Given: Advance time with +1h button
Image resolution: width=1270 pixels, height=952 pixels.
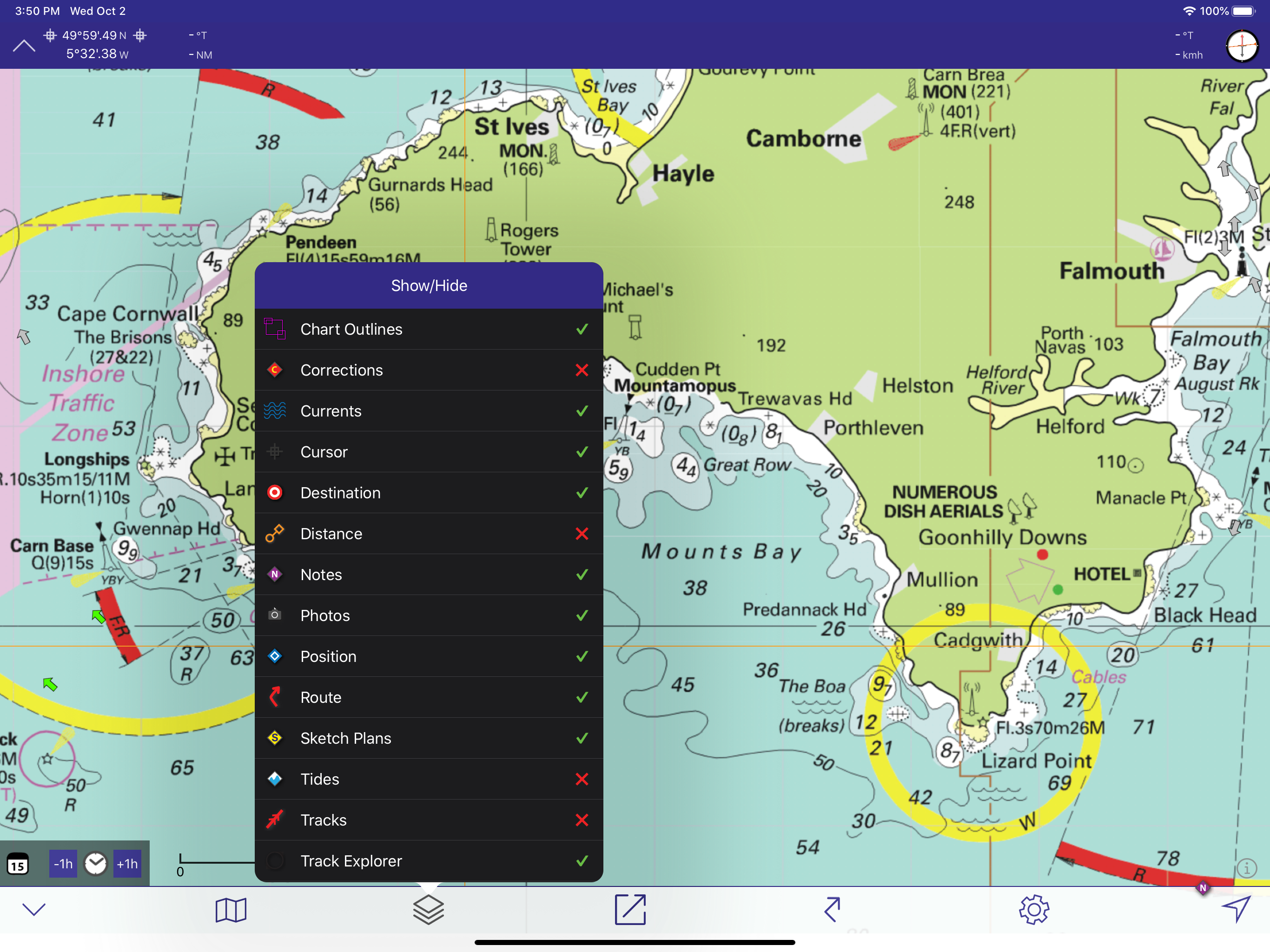Looking at the screenshot, I should point(127,864).
